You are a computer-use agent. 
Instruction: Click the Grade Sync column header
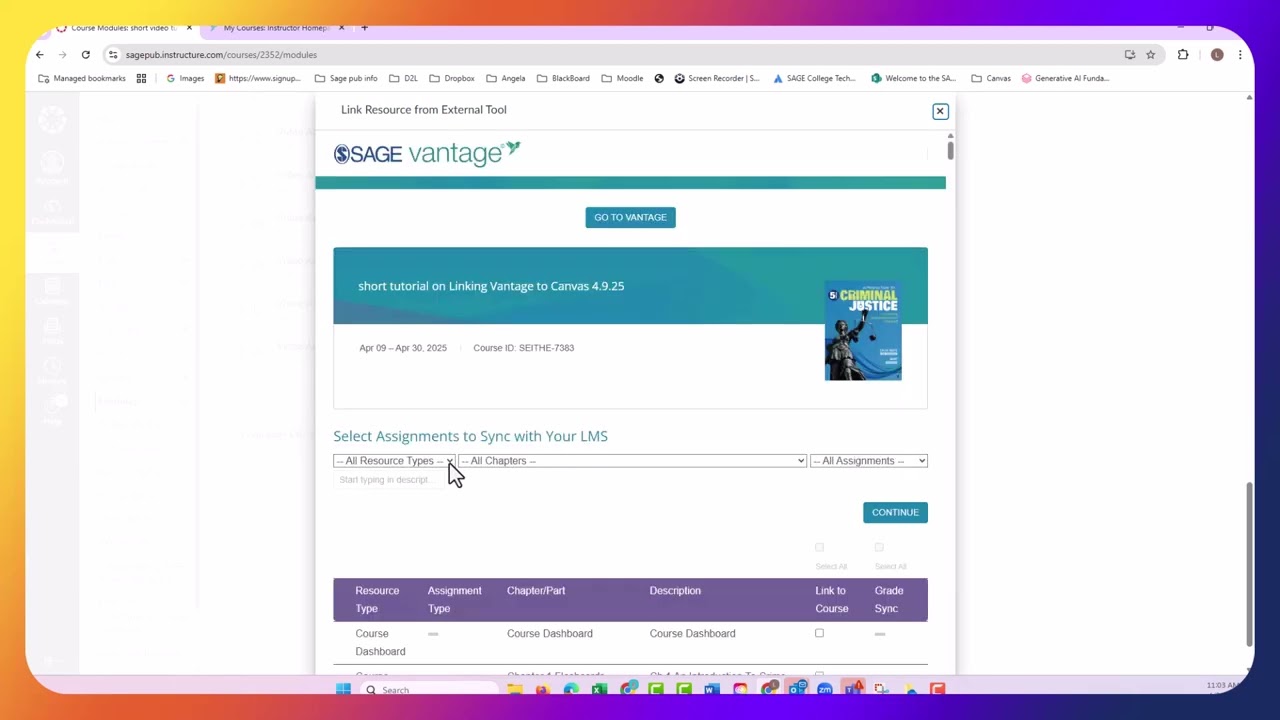point(888,599)
